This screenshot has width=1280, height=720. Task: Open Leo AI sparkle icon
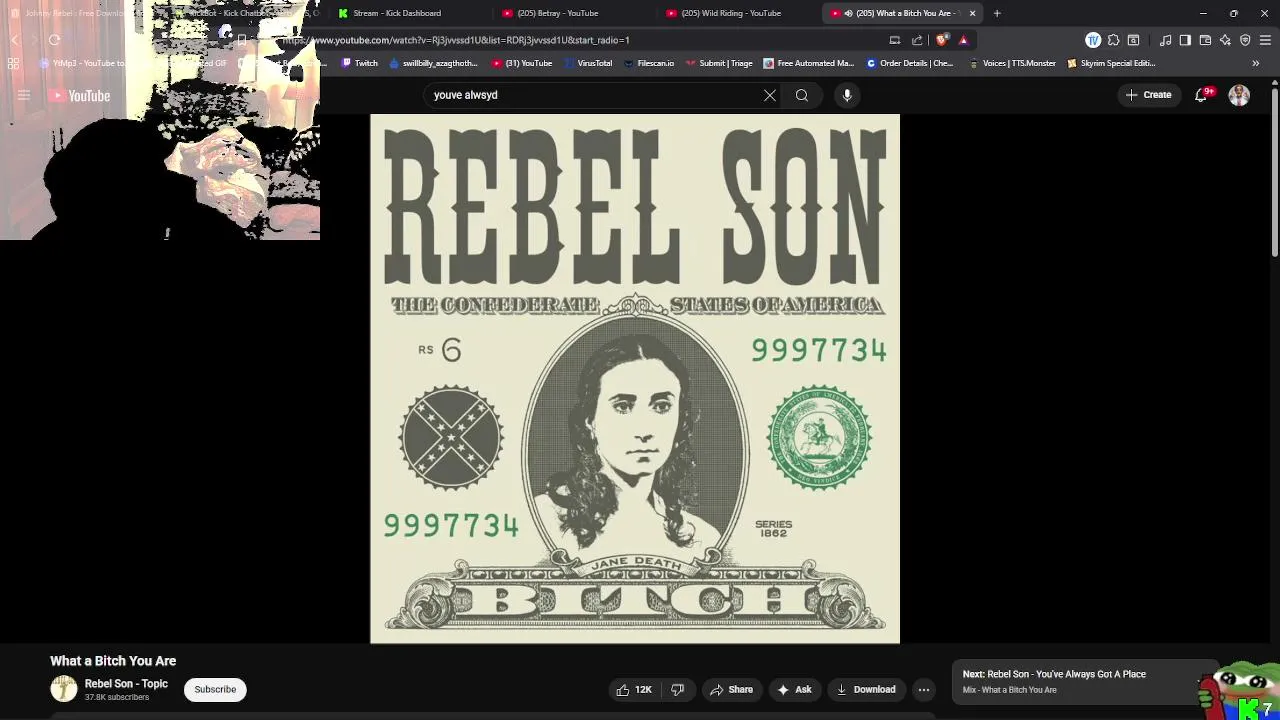coord(1225,40)
